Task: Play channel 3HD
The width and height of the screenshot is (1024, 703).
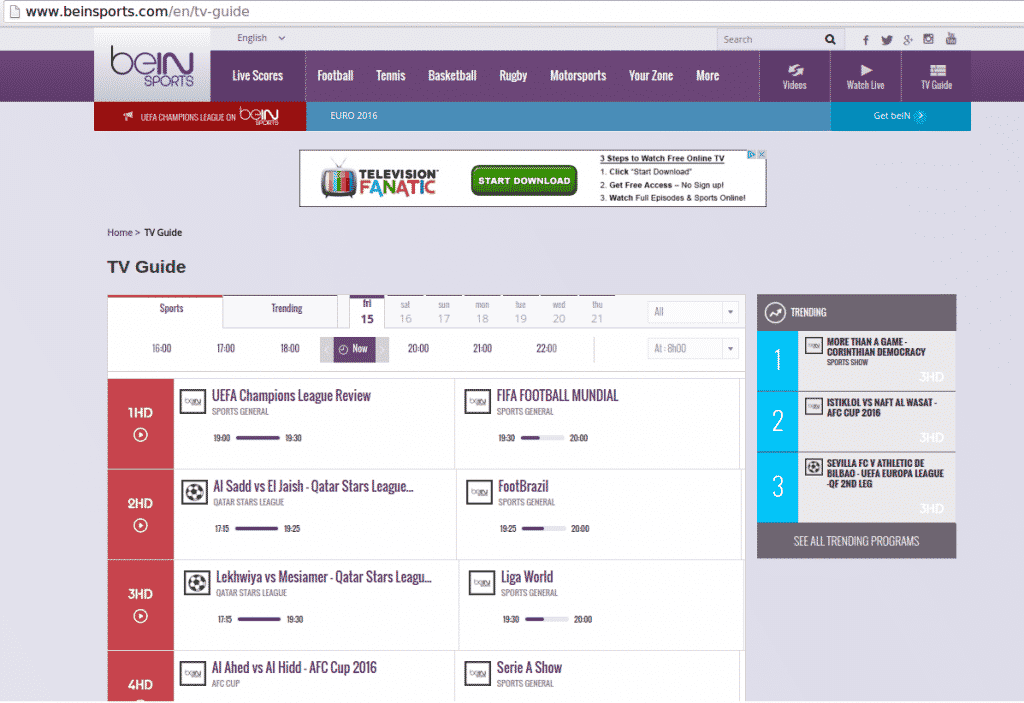Action: click(140, 616)
